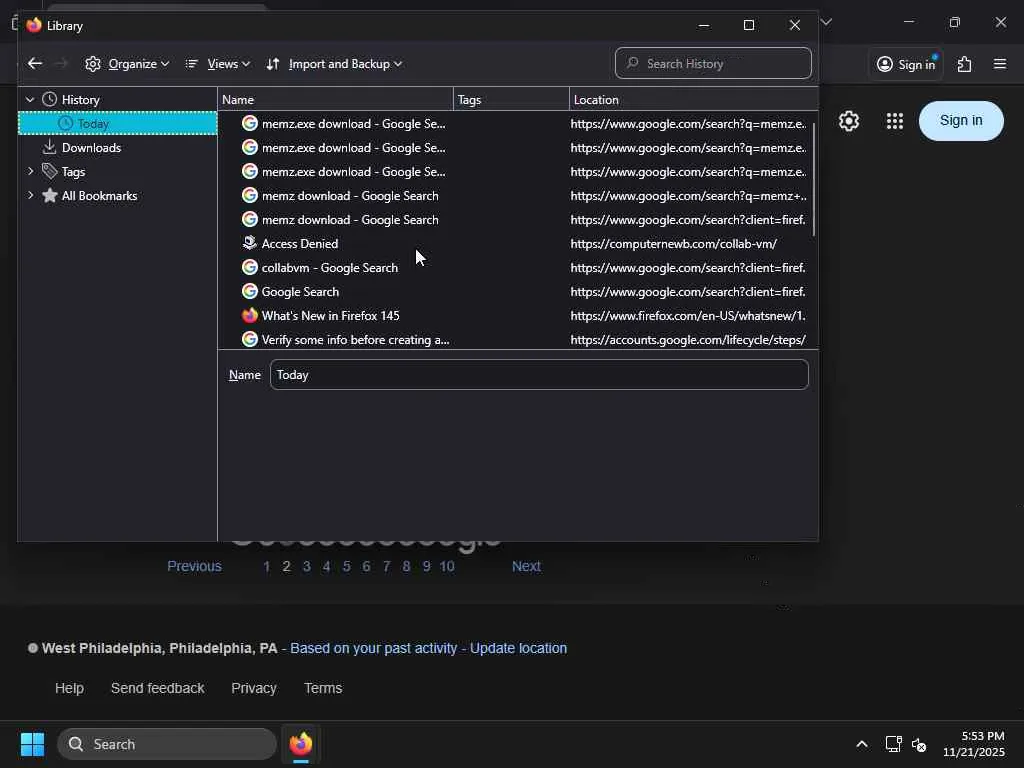Viewport: 1024px width, 768px height.
Task: Open Google Help footer link
Action: pos(69,688)
